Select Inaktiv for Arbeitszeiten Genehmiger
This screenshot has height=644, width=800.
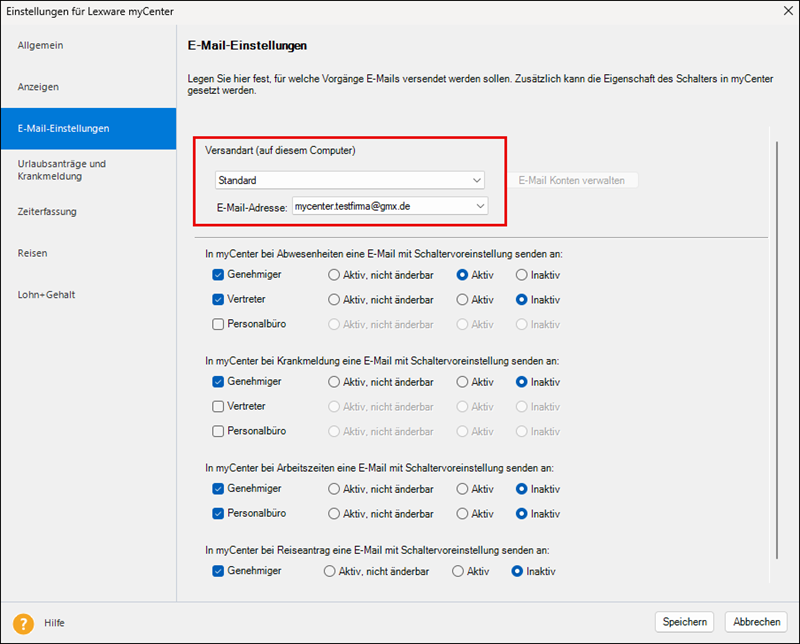pos(521,489)
